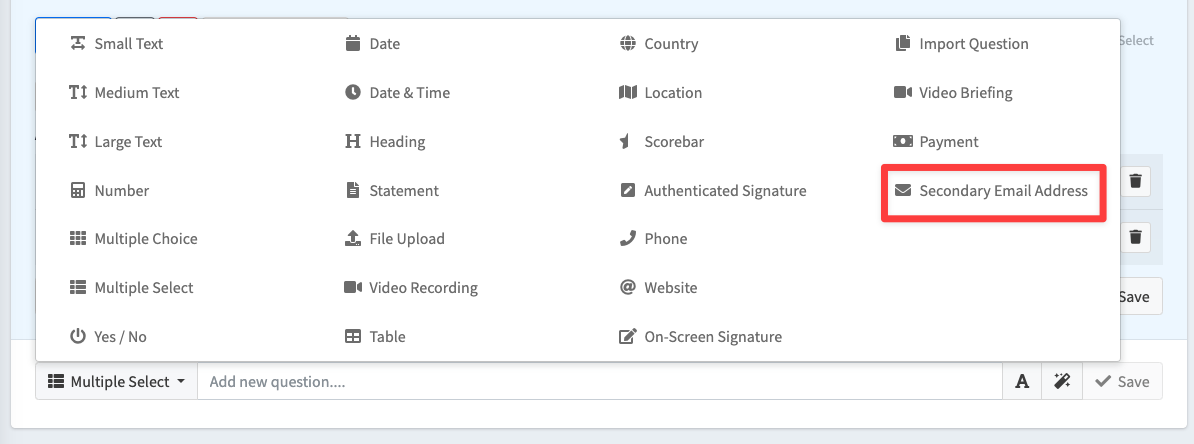Select the File Upload icon

point(353,238)
